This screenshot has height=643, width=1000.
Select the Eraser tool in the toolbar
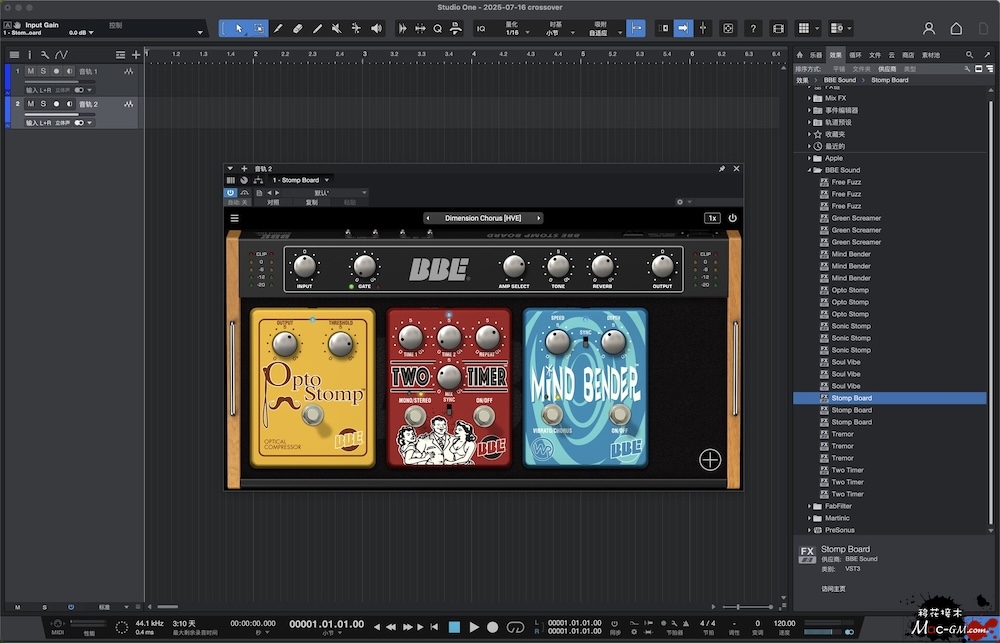297,29
